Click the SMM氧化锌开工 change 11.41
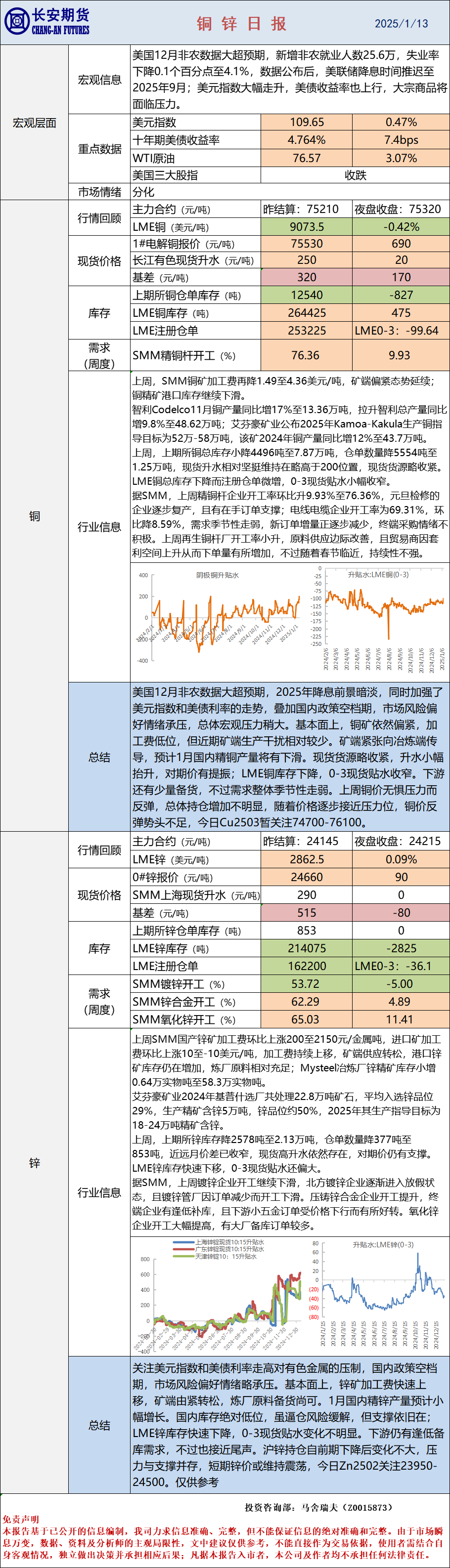 click(401, 1019)
